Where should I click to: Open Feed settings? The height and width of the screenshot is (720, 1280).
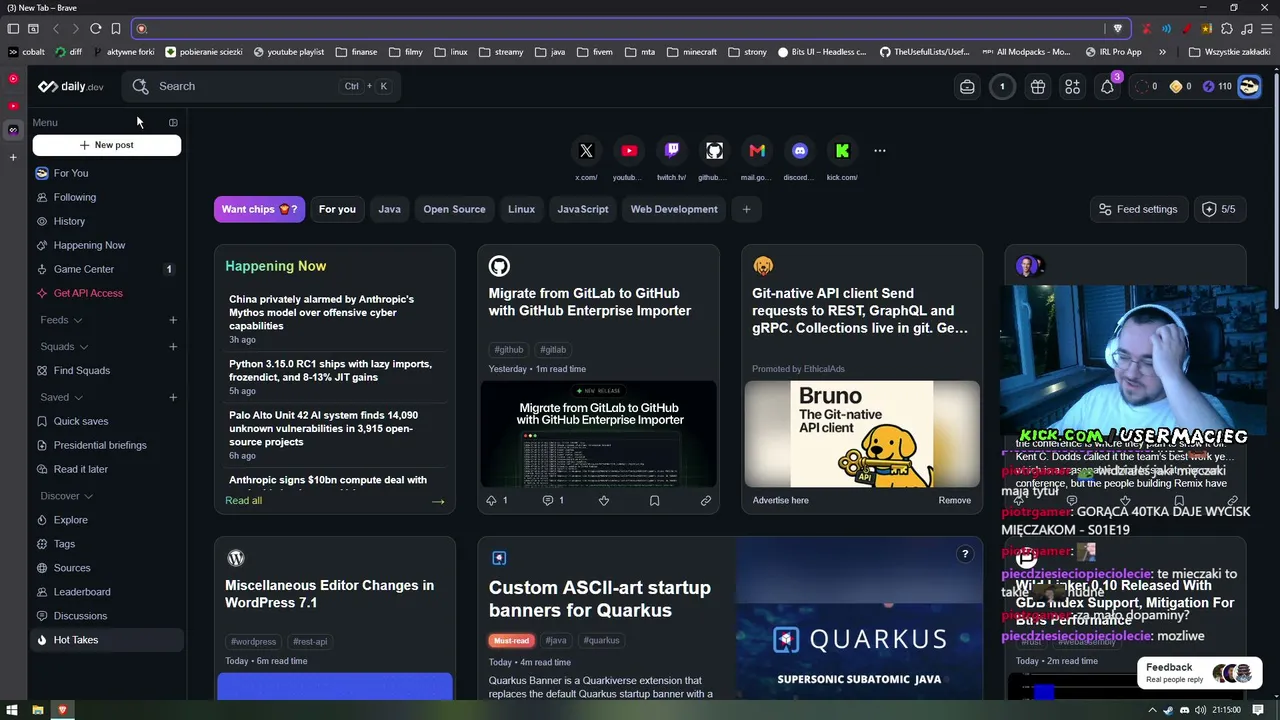pos(1138,209)
